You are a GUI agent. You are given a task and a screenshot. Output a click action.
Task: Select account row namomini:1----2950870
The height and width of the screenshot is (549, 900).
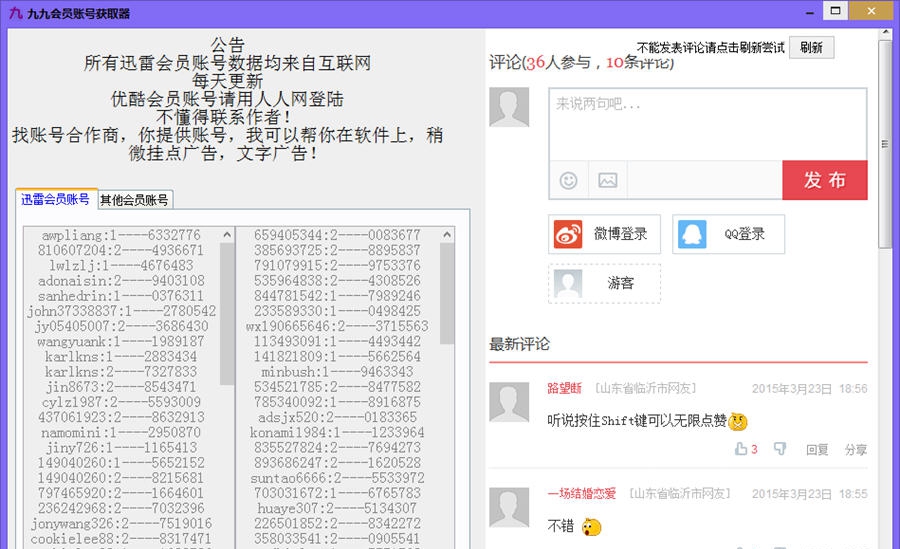(x=121, y=432)
